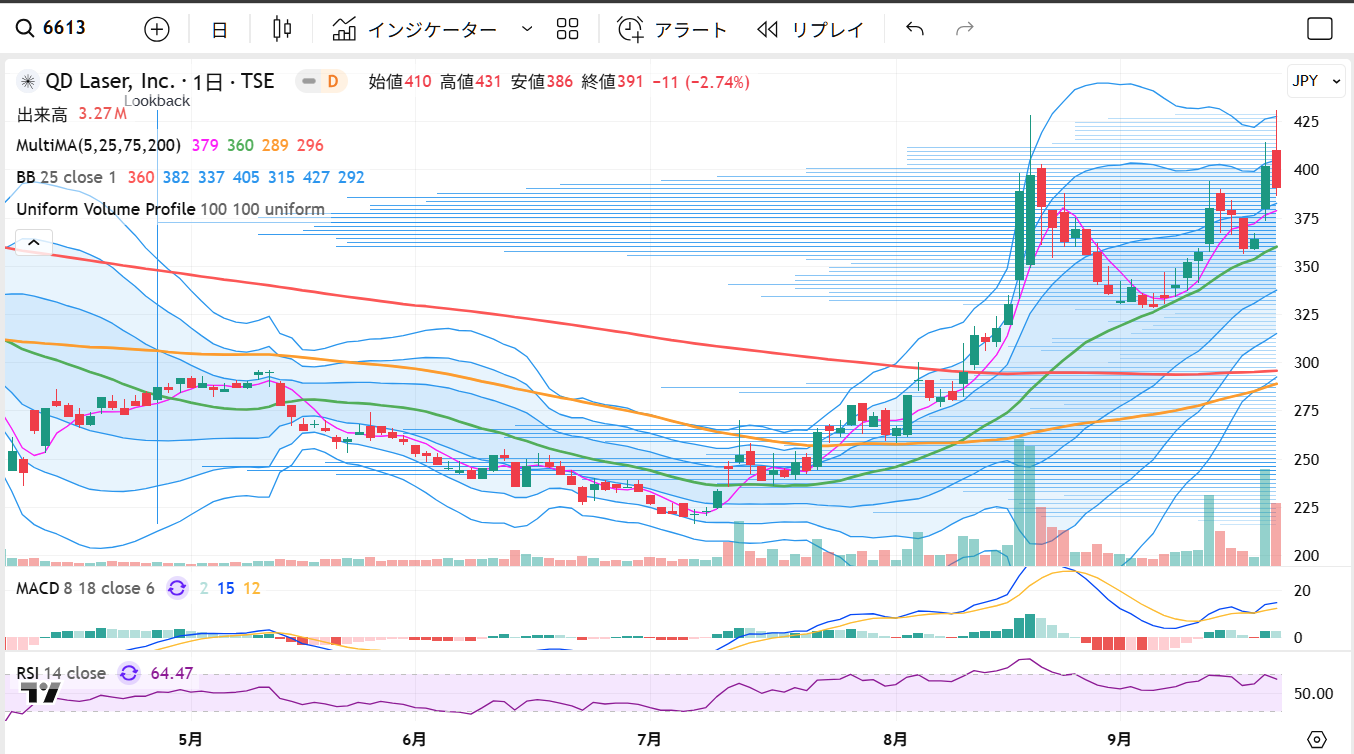The image size is (1354, 754).
Task: Open chart settings icon at bottom right
Action: click(1317, 739)
